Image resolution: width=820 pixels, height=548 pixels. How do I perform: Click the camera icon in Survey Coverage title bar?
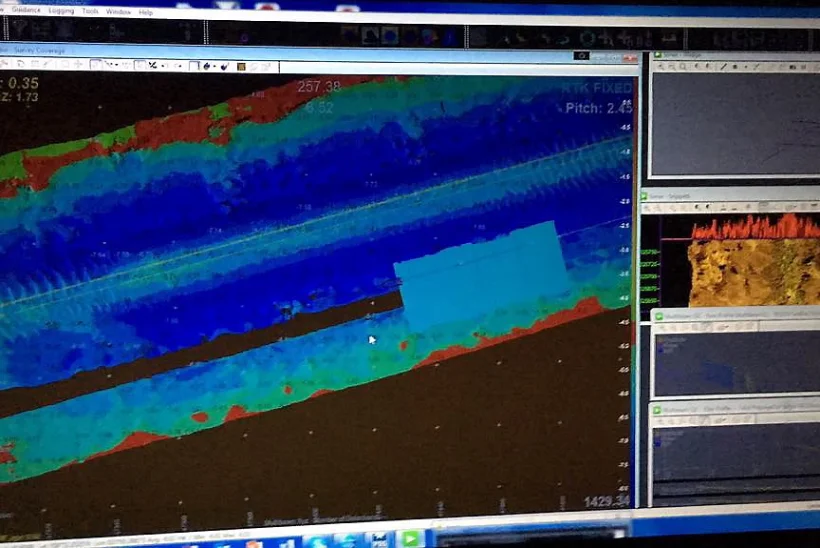click(x=583, y=57)
